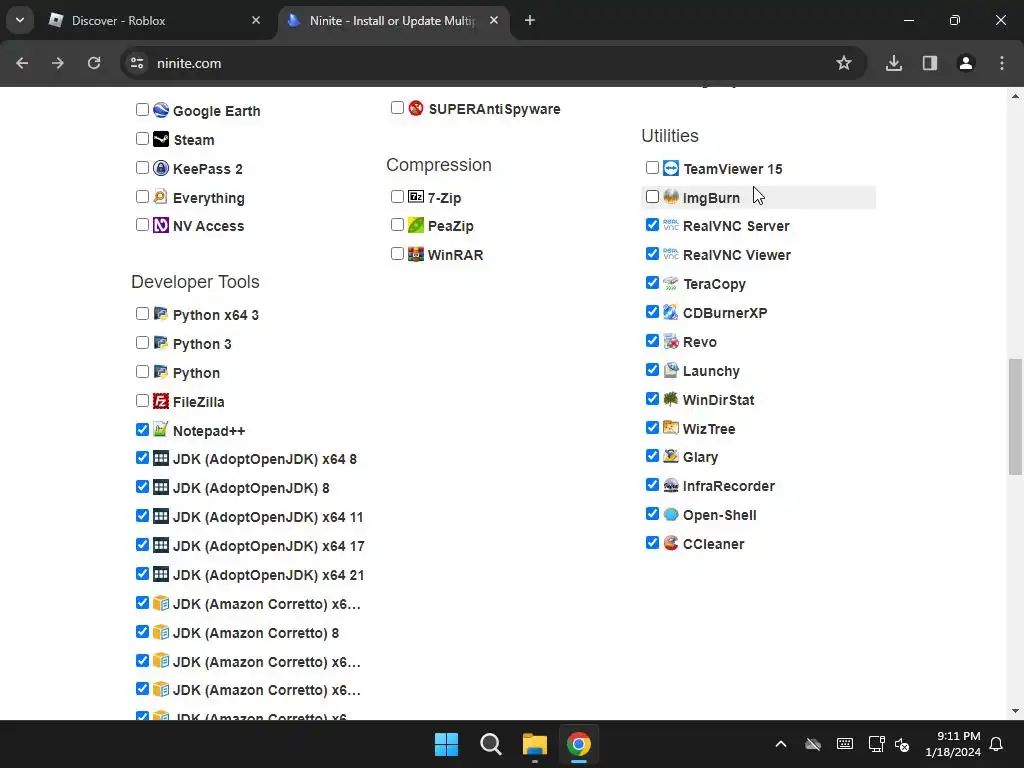The height and width of the screenshot is (768, 1024).
Task: Check the WinRAR checkbox
Action: point(397,253)
